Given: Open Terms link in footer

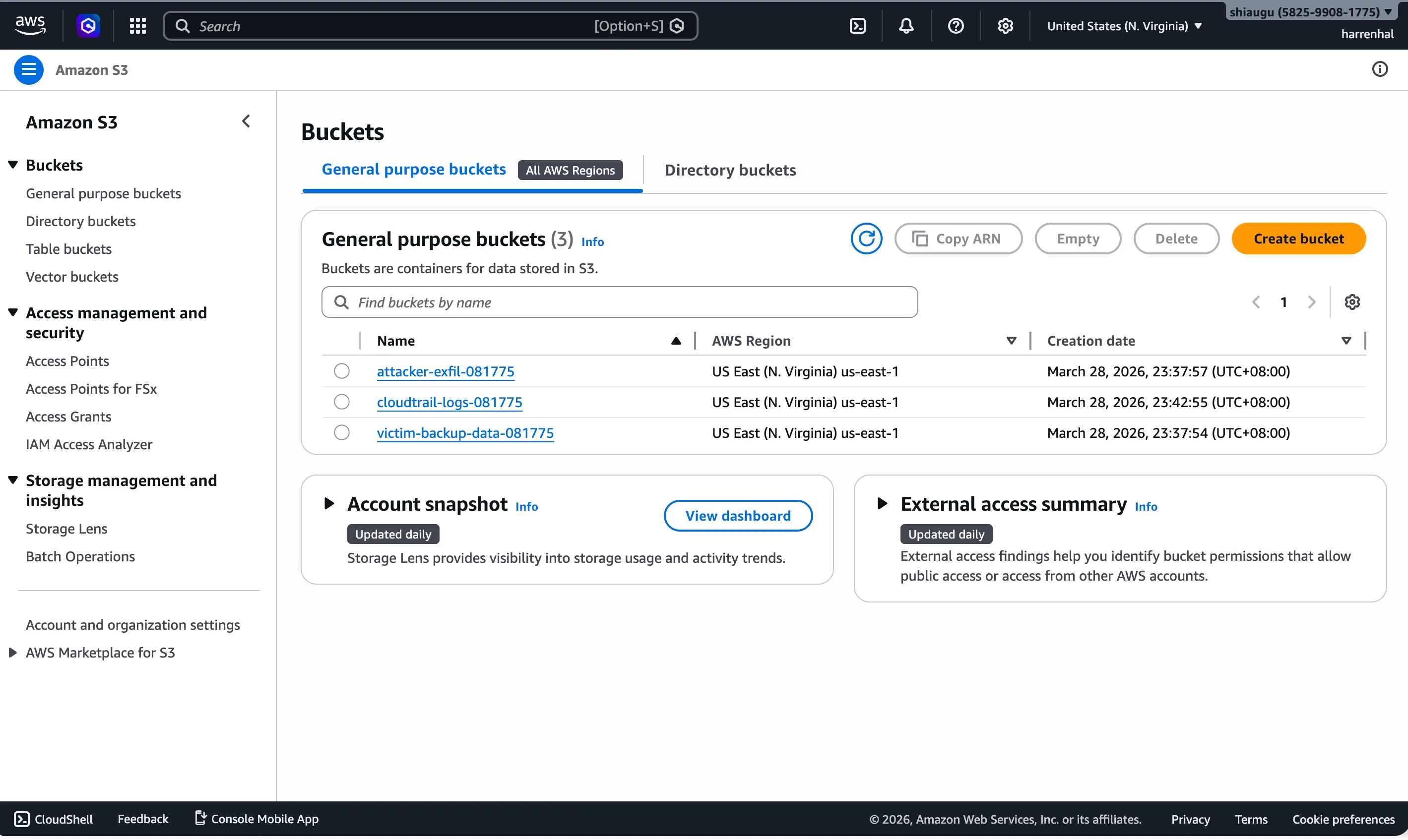Looking at the screenshot, I should 1251,819.
